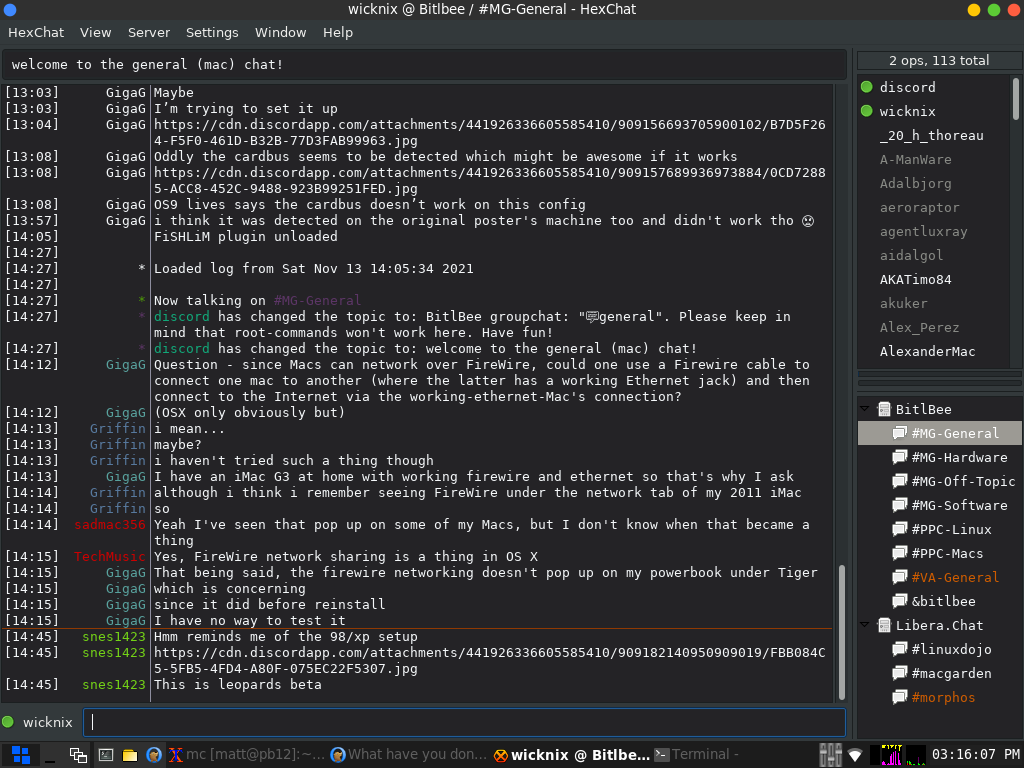
Task: Click the #MG-General channel link in chat
Action: point(317,300)
